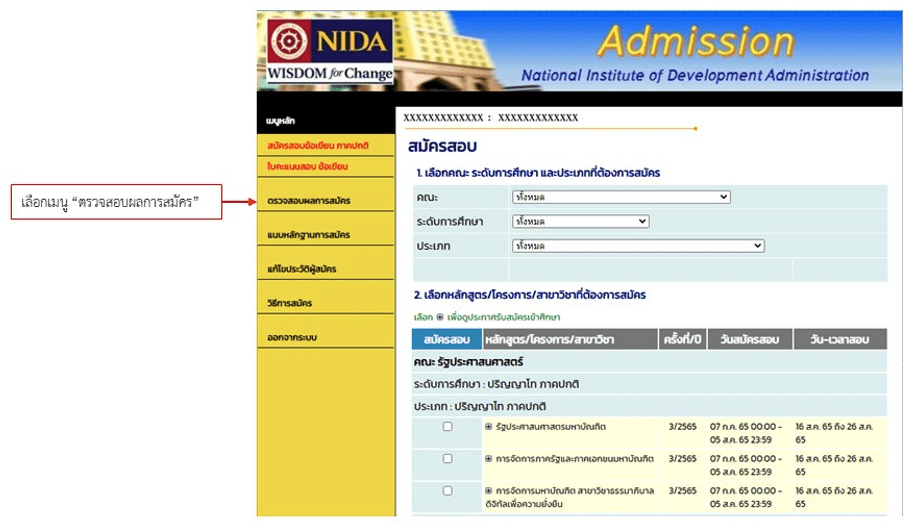Tick the checkbox for รัฐประศาสนศาสตรมหาบัณฑิต
Screen dimensions: 904x527
click(447, 427)
